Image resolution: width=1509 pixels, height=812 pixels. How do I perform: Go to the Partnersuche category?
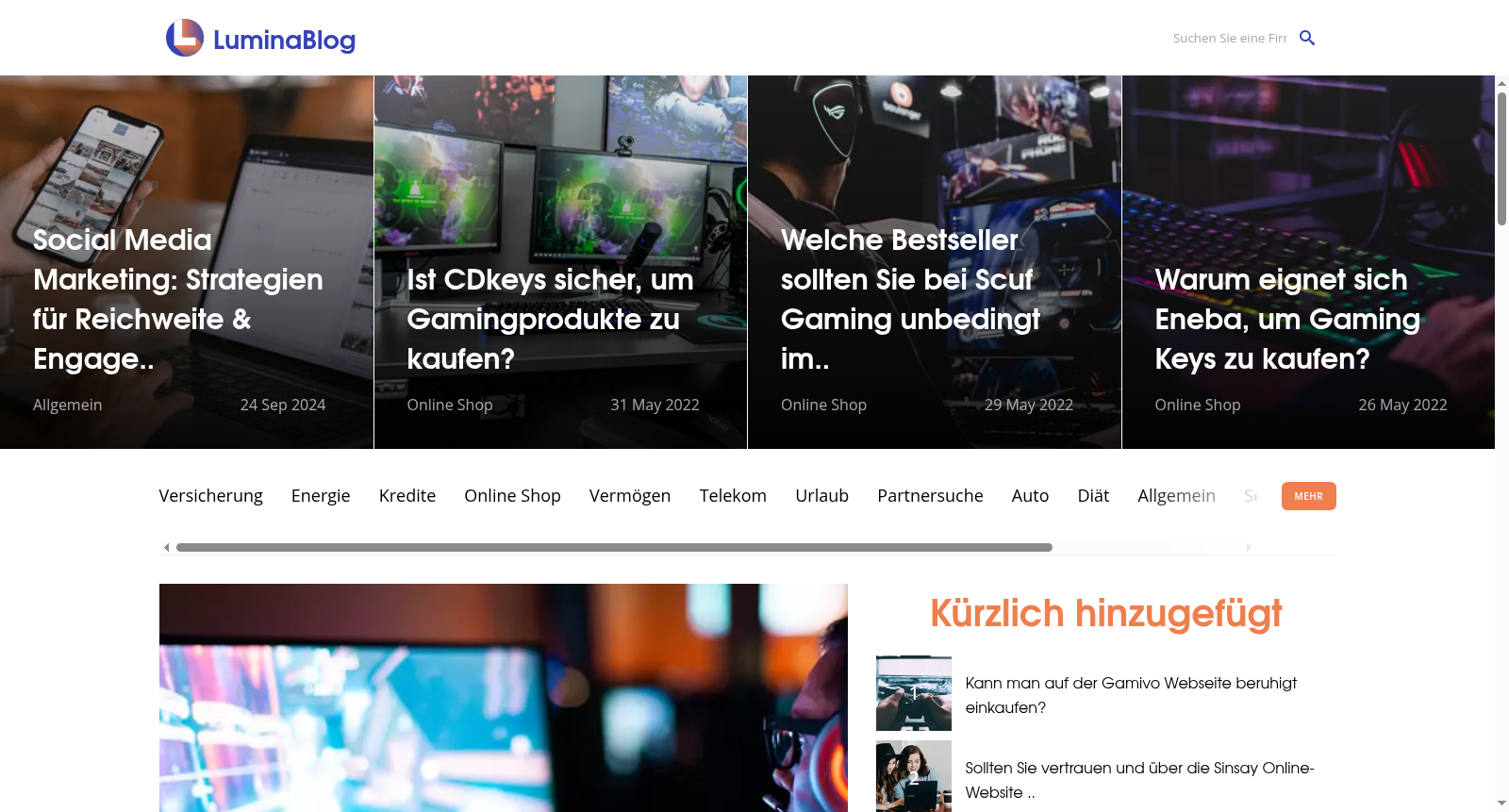930,496
